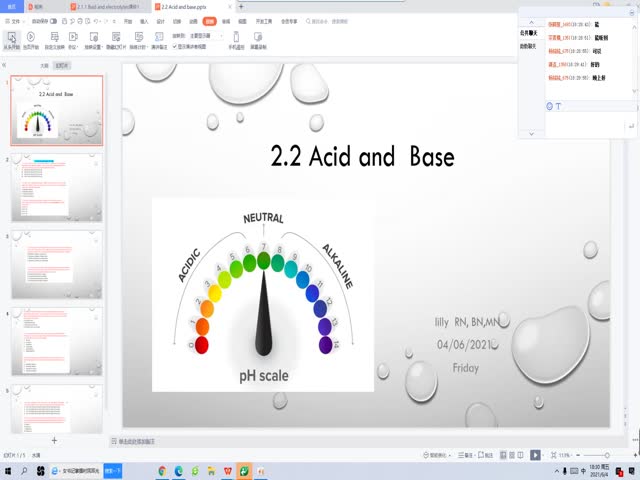This screenshot has width=640, height=480.
Task: Select slide 4 thumbnail
Action: [57, 342]
